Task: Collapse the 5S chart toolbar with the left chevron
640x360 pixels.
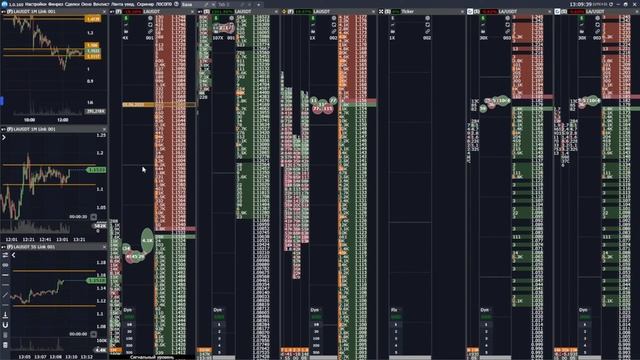Action: click(x=13, y=255)
